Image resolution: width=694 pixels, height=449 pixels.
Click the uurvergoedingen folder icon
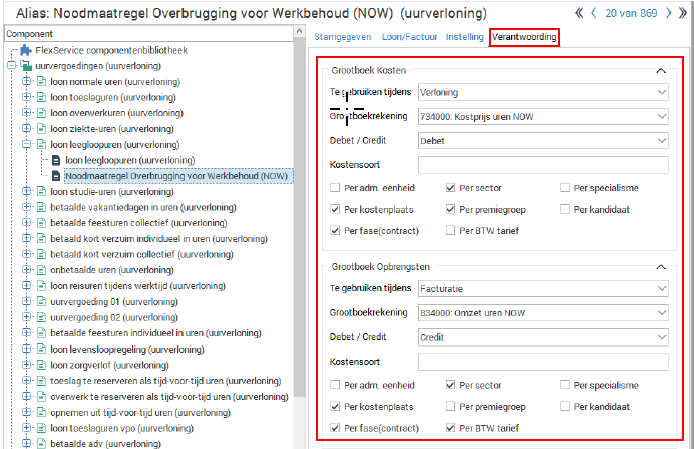26,66
